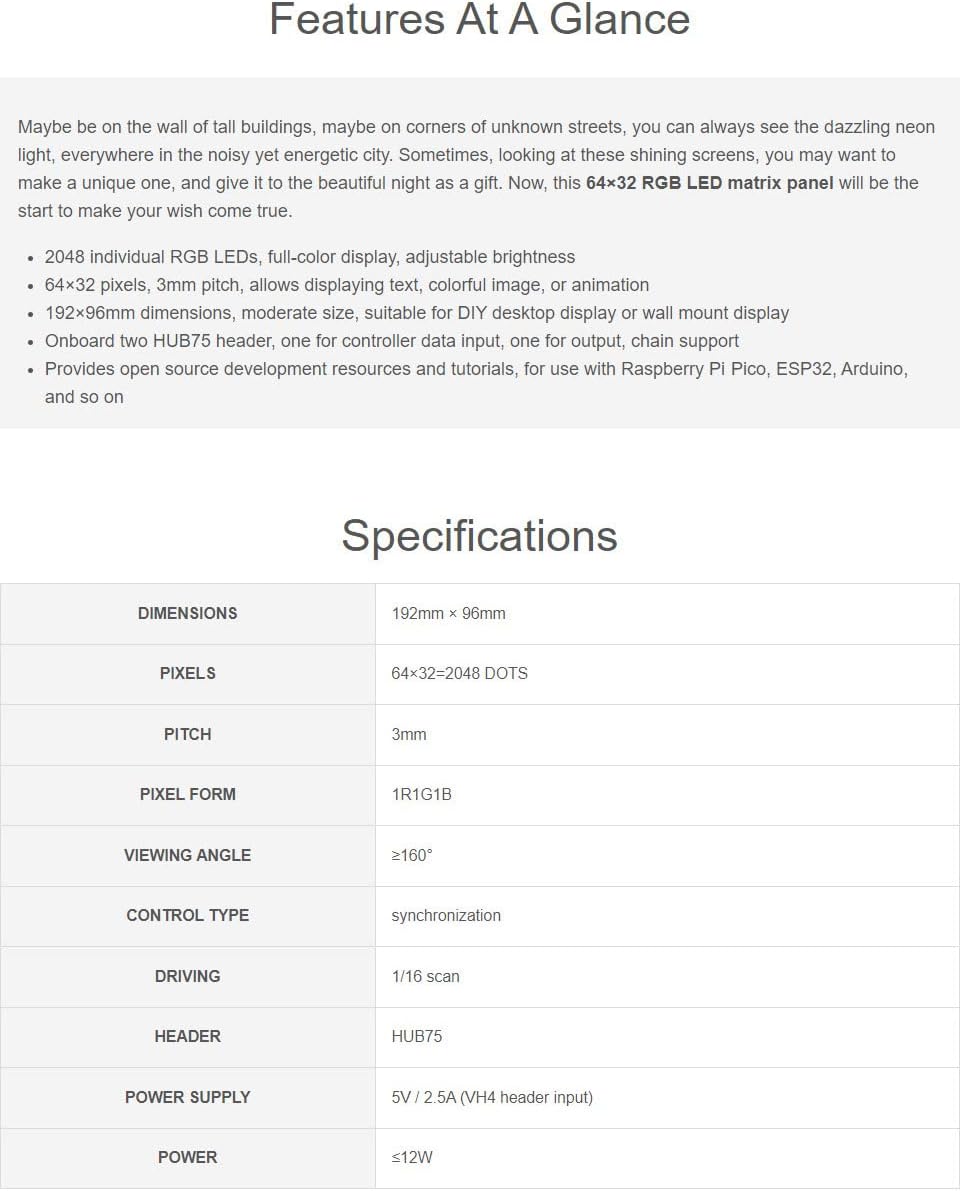Select the VIEWING ANGLE row label
Screen dimensions: 960x1191
coord(187,855)
